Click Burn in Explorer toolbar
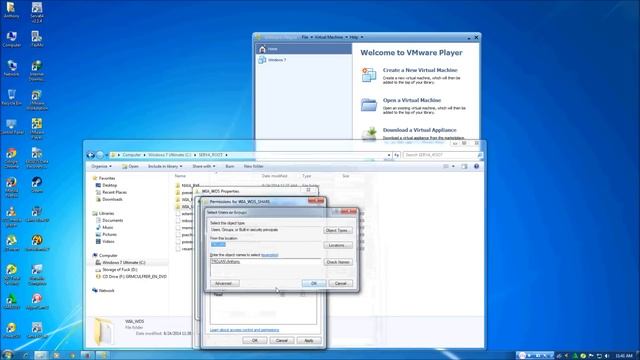 230,167
